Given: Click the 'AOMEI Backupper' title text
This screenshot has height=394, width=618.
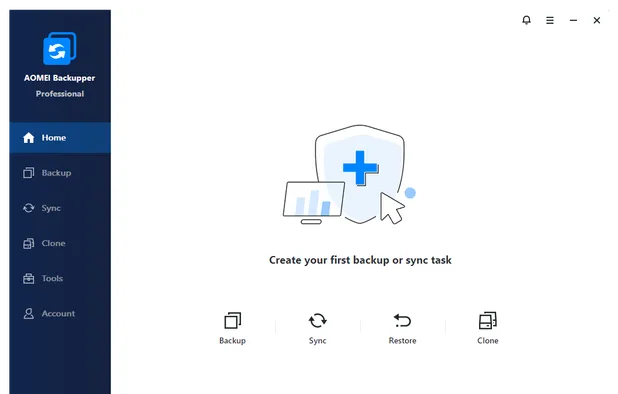Looking at the screenshot, I should pos(60,78).
